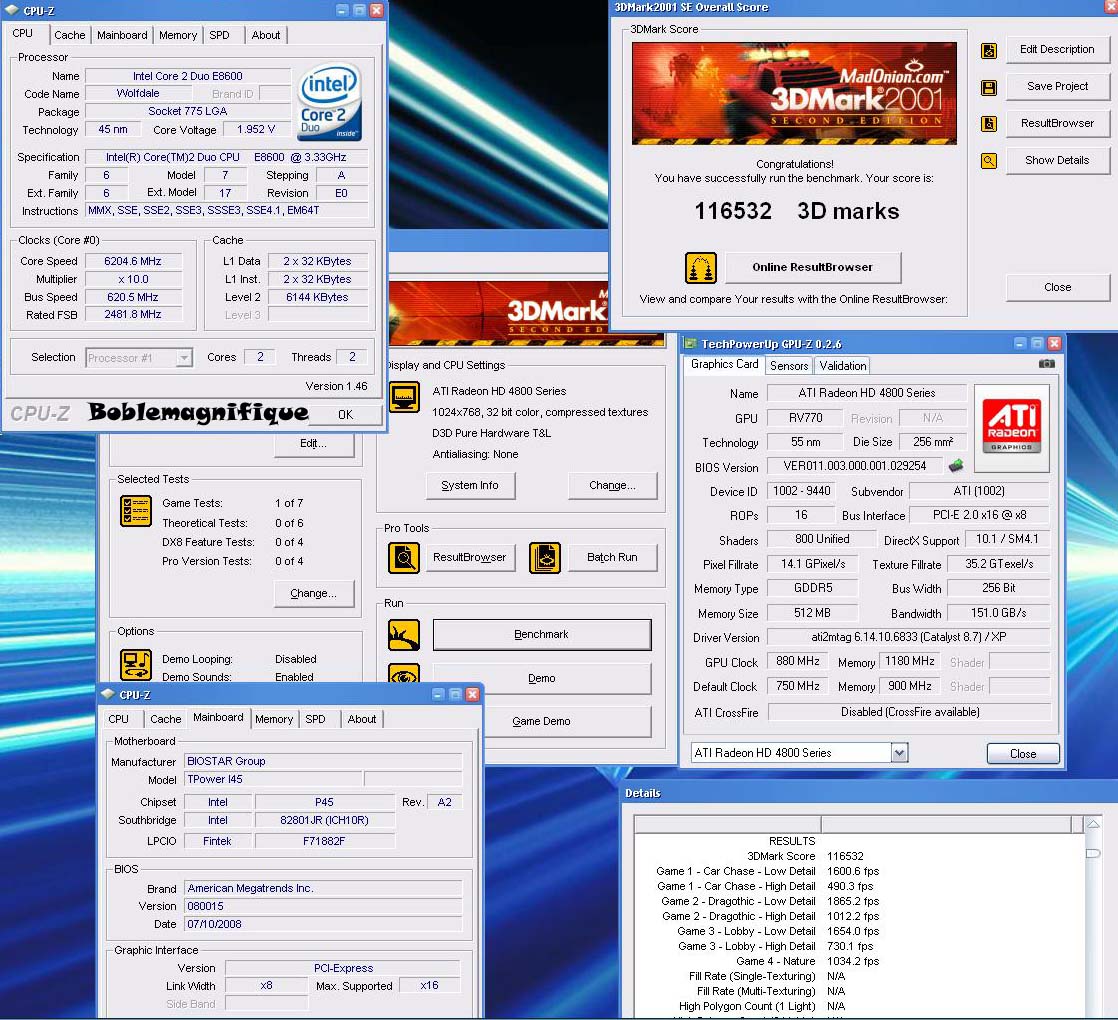Open the ATI Radeon HD 4800 card dropdown
Viewport: 1118px width, 1020px height.
(899, 753)
